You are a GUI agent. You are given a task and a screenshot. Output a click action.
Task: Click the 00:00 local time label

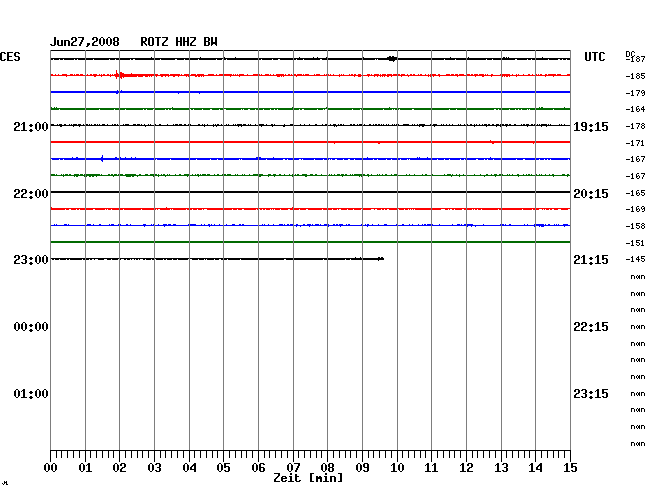(x=31, y=327)
